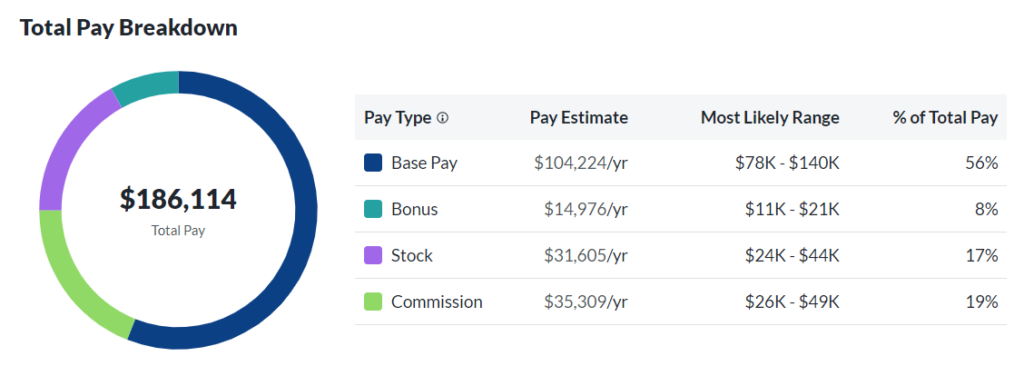Select the Base Pay dark blue swatch
Screen dimensions: 1024x366
(373, 163)
